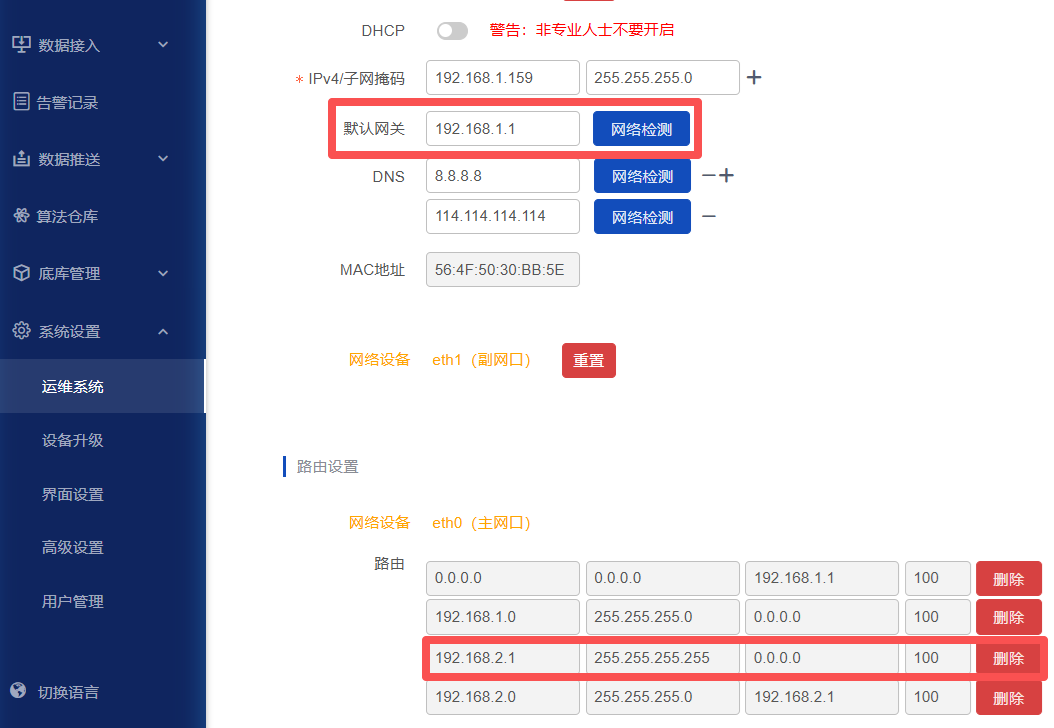Collapse the 系统设置 menu chevron
1054x728 pixels.
[163, 331]
